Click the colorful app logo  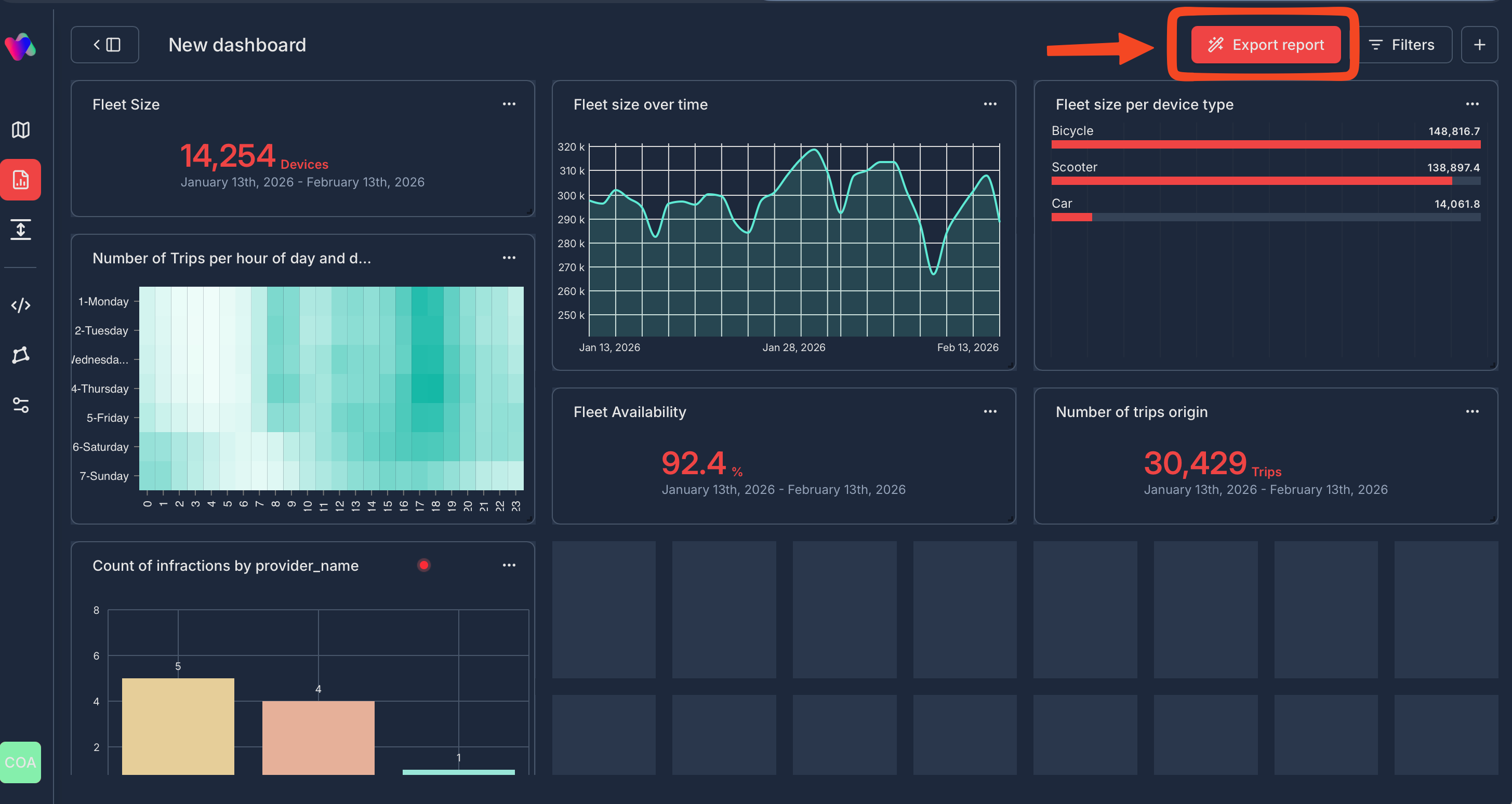point(21,46)
